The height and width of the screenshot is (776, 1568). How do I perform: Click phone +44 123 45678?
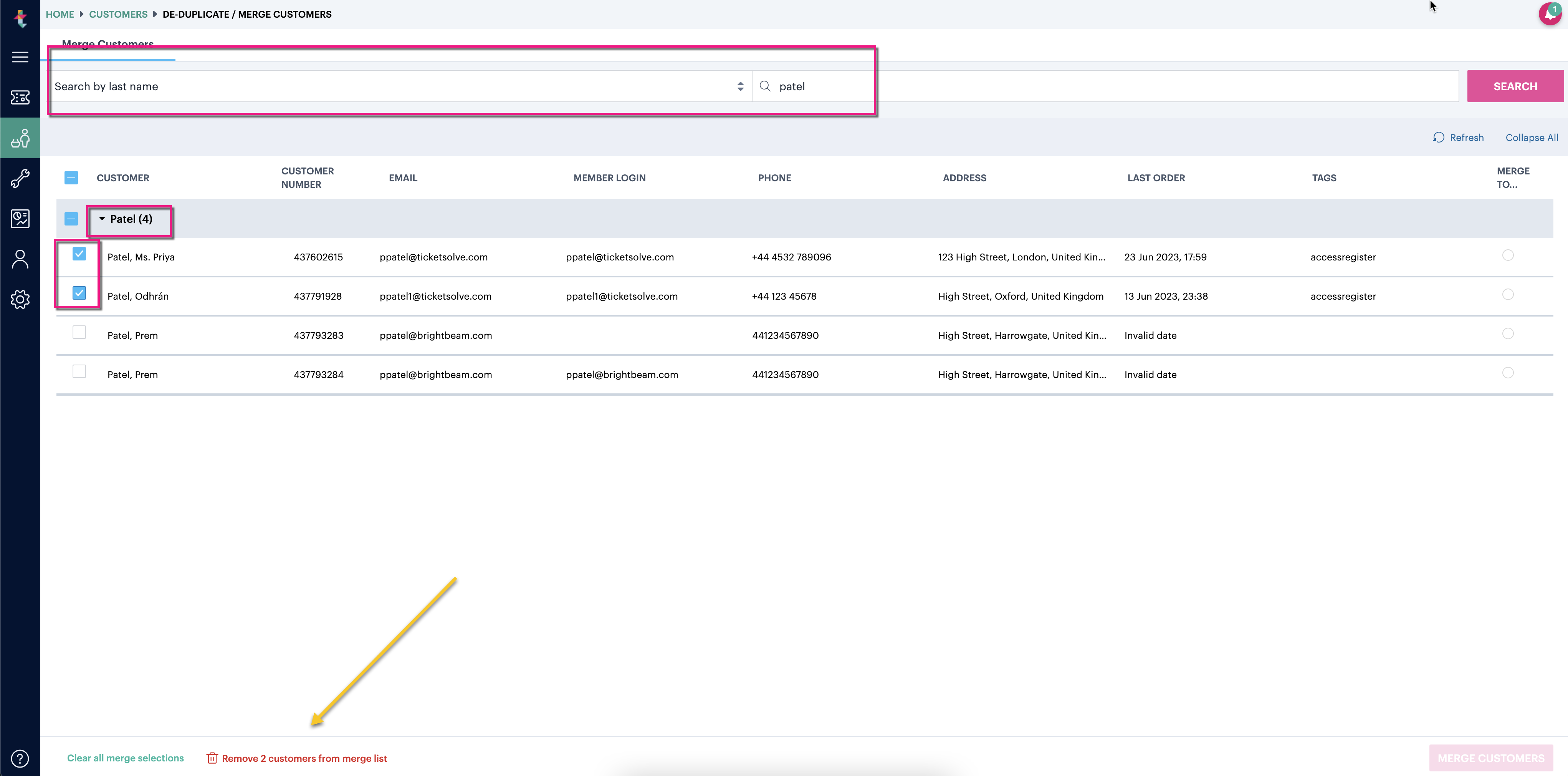click(x=784, y=296)
